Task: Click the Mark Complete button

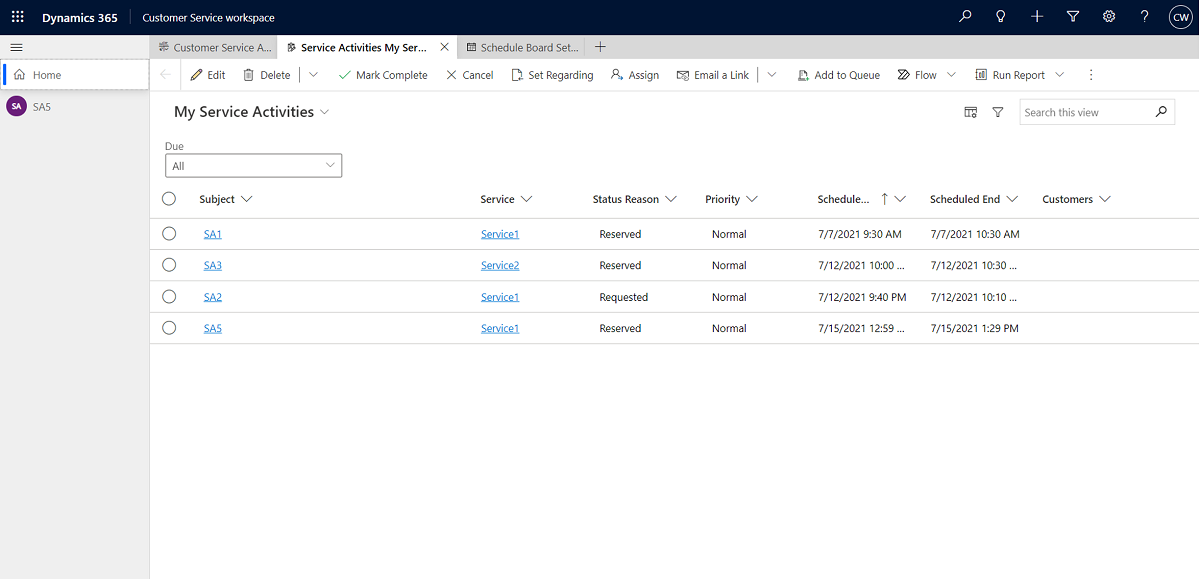Action: pyautogui.click(x=383, y=75)
